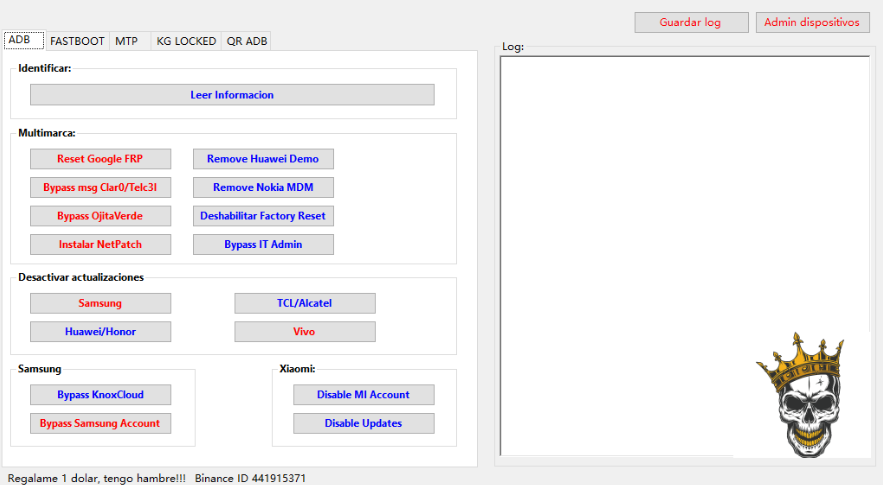Image resolution: width=883 pixels, height=485 pixels.
Task: Open the QR ADB tab
Action: point(247,41)
